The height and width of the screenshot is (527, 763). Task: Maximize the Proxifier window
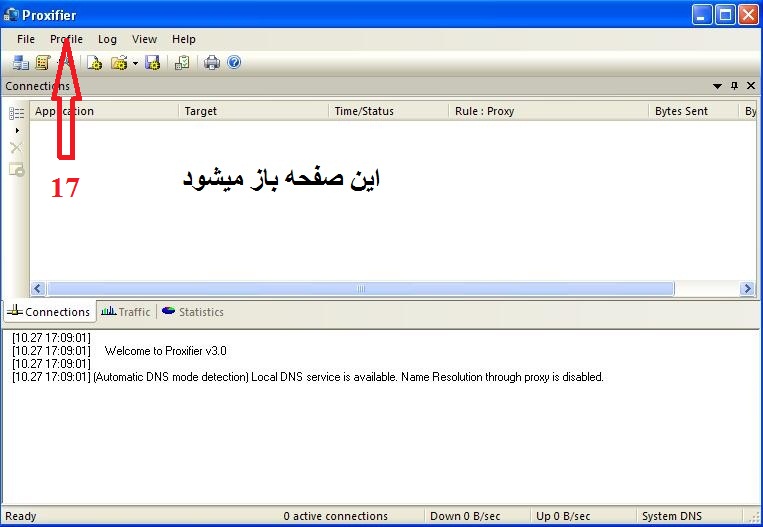725,15
